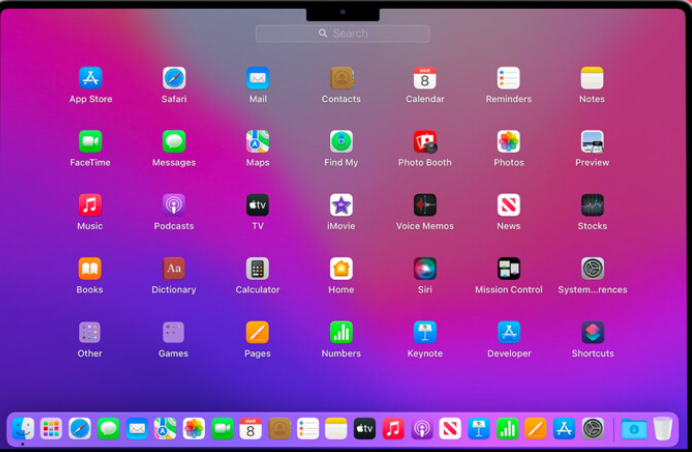The width and height of the screenshot is (692, 452).
Task: Open the Downloads folder in Dock
Action: coord(634,429)
